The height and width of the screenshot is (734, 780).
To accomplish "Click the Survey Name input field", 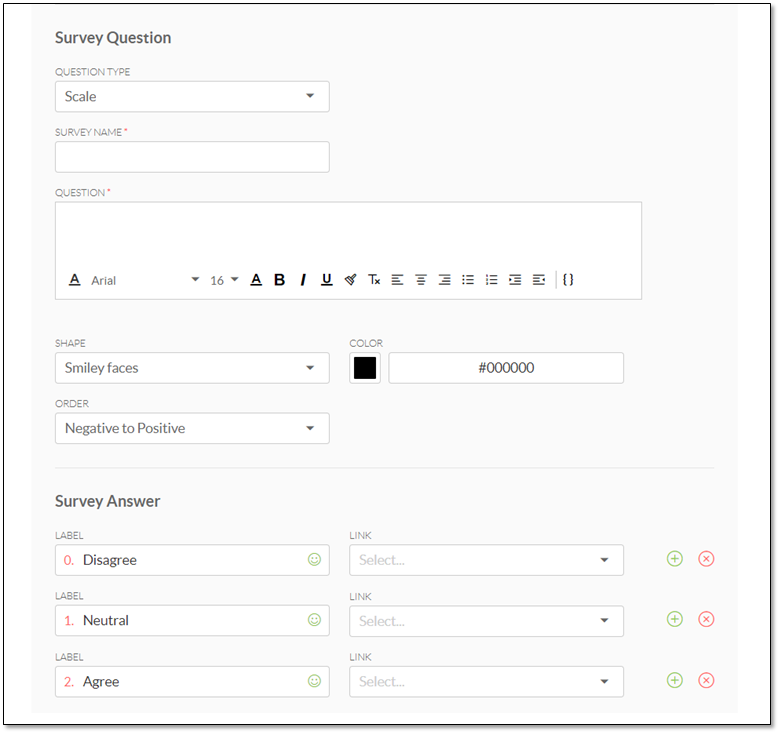I will click(x=192, y=157).
